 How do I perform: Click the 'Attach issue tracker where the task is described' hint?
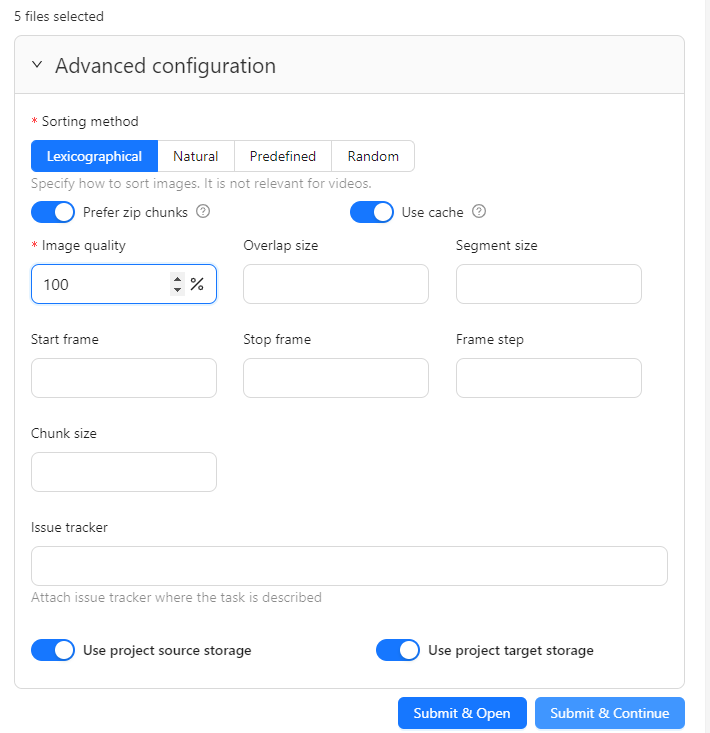(176, 597)
